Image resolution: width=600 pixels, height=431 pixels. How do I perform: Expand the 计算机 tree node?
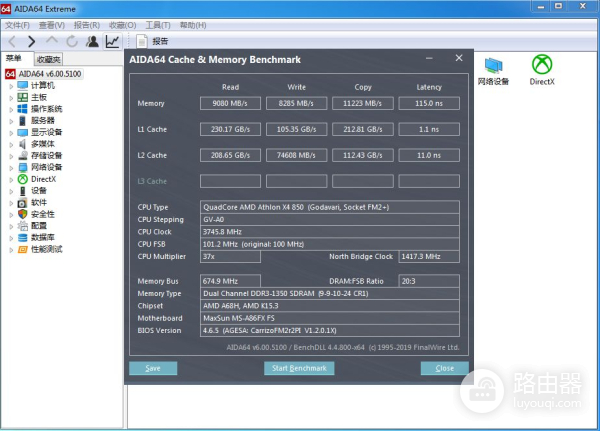click(10, 86)
